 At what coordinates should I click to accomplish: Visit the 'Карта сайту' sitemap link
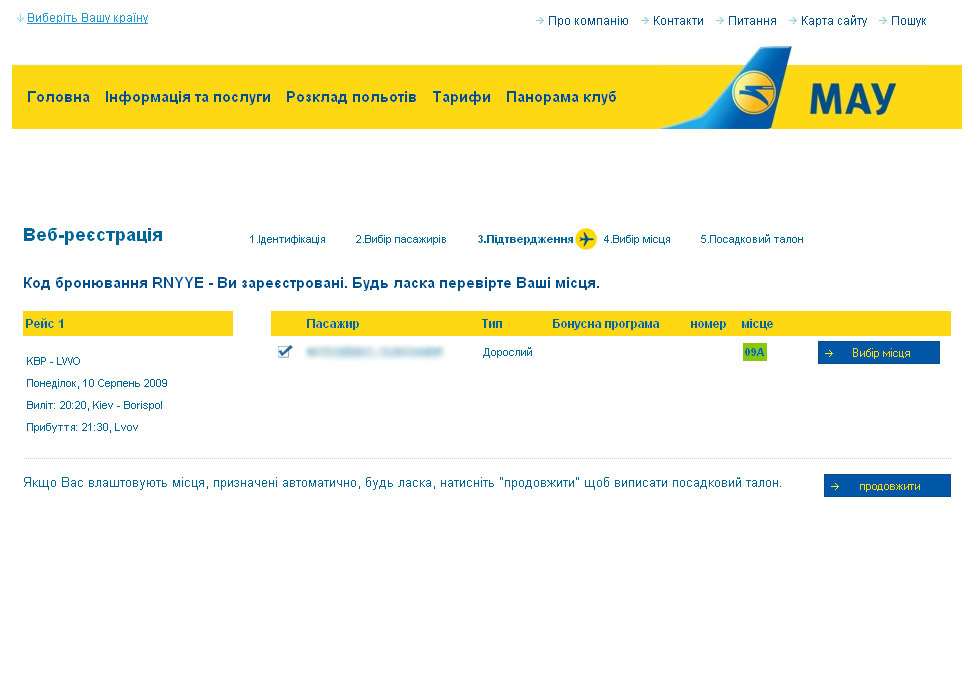tap(833, 21)
